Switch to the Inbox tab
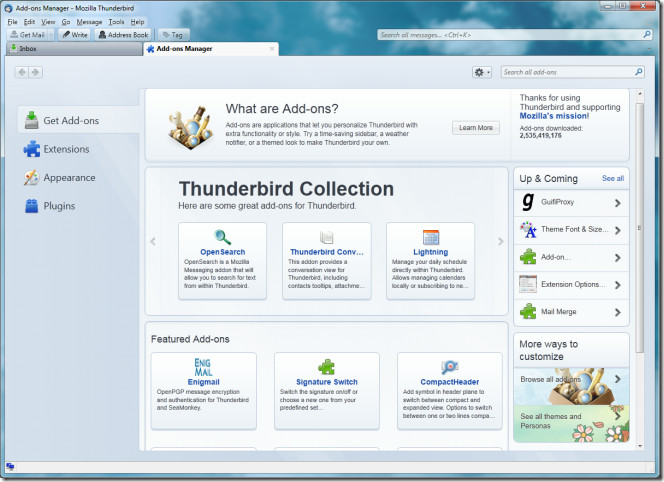 click(75, 49)
